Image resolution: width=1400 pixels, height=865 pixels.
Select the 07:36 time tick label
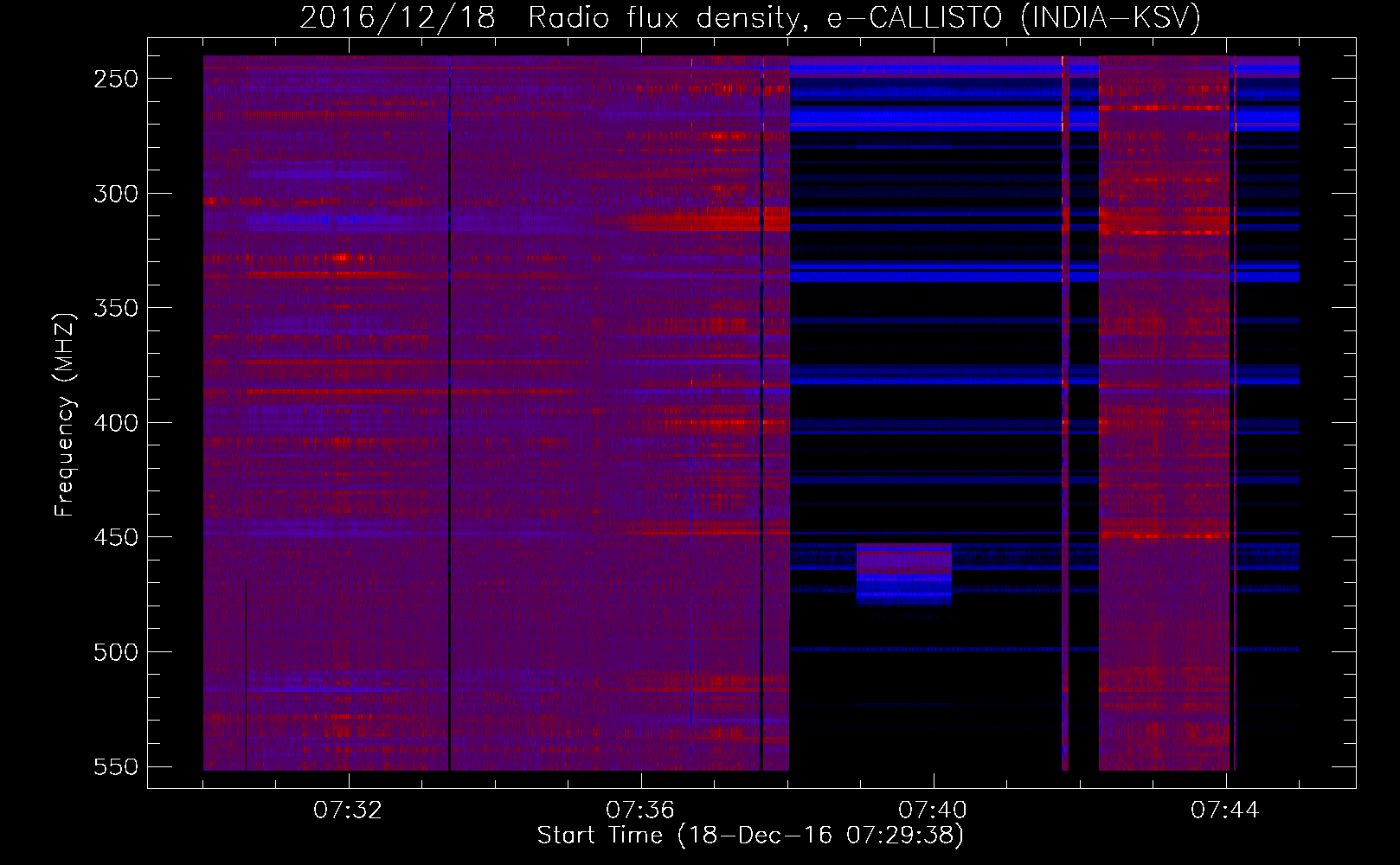640,811
